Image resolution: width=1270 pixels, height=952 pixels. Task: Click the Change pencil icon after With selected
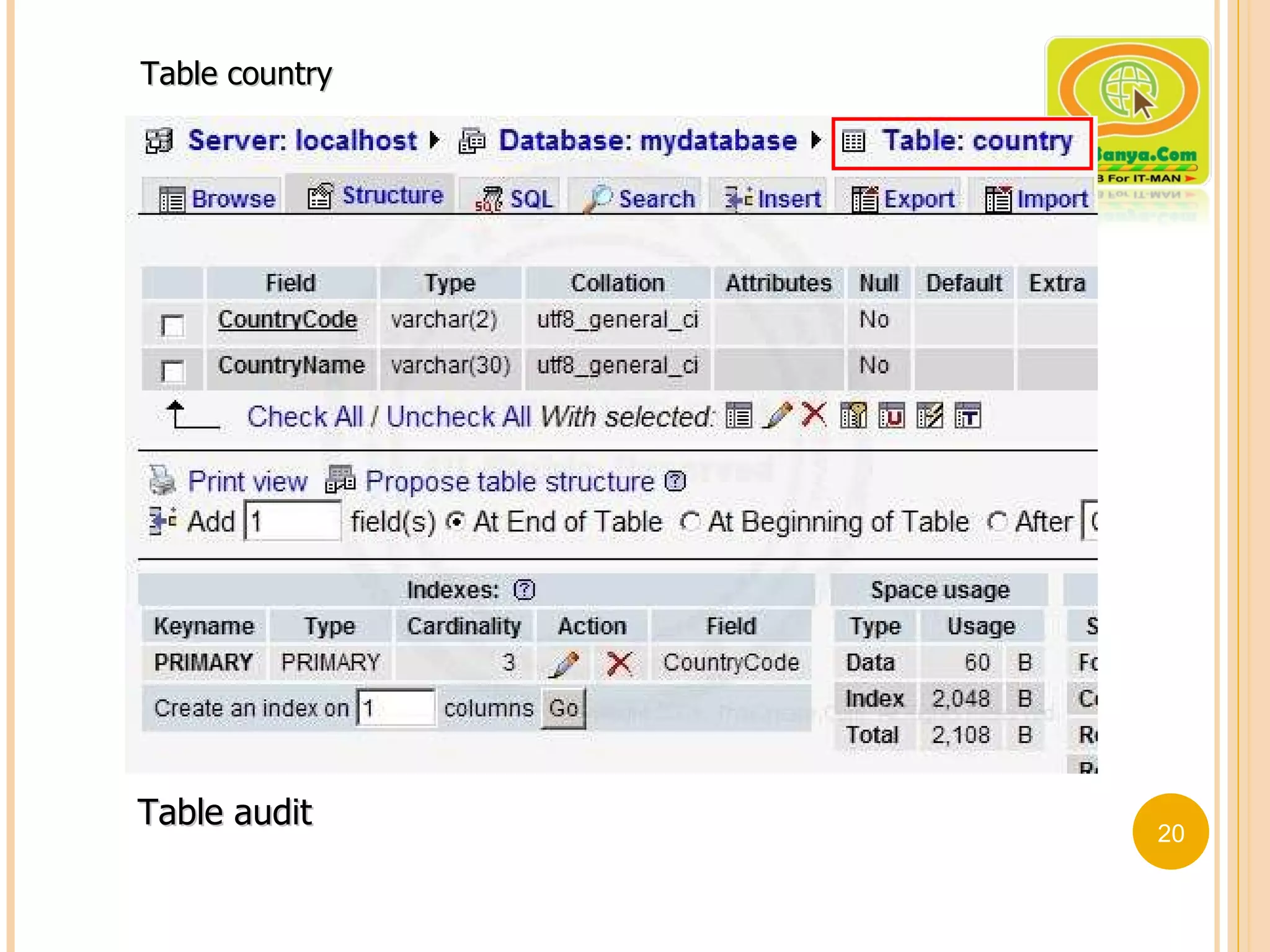[x=778, y=415]
